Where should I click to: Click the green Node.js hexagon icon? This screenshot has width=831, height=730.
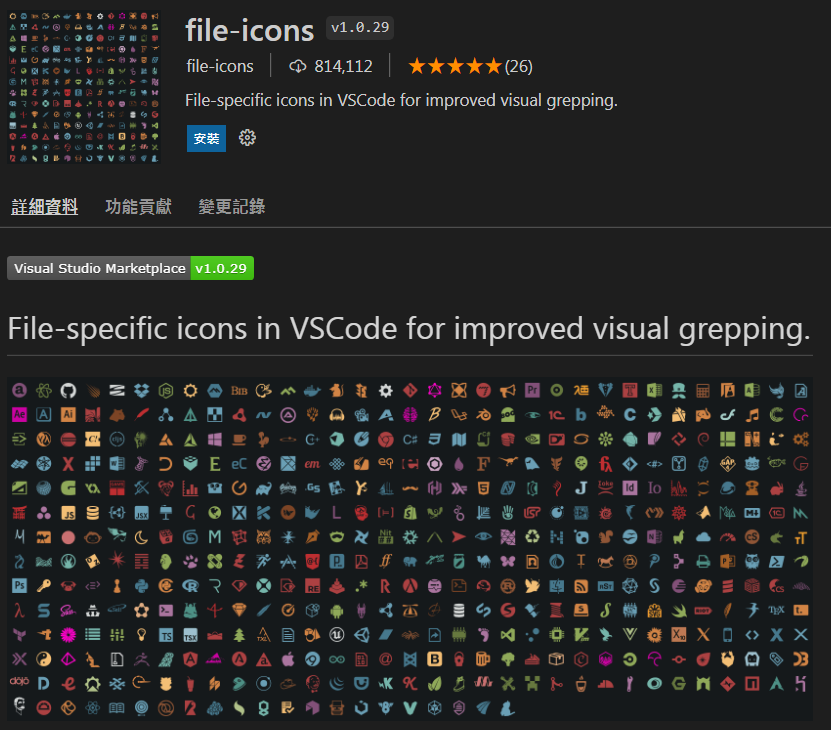pos(165,391)
